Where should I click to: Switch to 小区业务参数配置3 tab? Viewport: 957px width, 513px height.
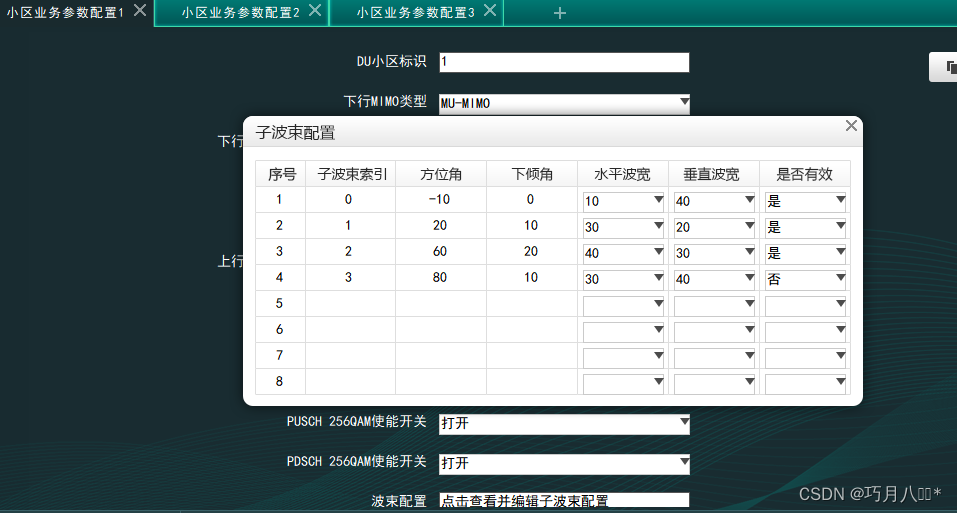(416, 12)
